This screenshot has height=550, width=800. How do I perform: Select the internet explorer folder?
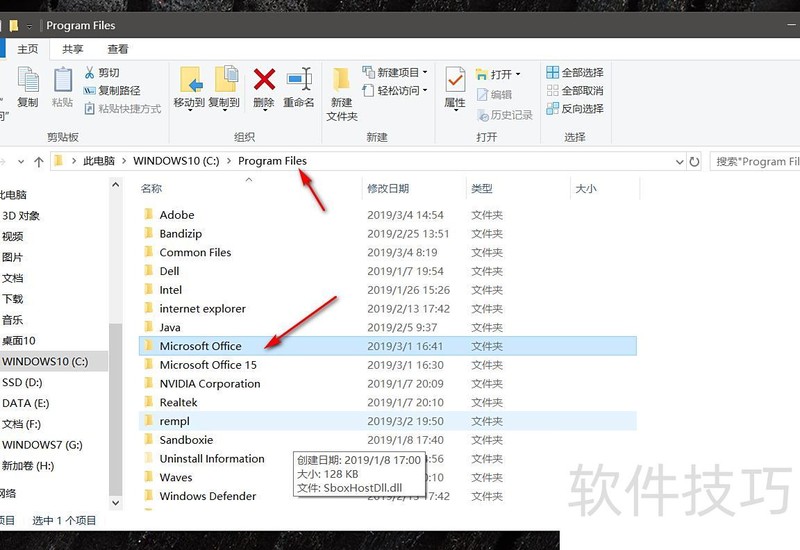tap(388, 309)
